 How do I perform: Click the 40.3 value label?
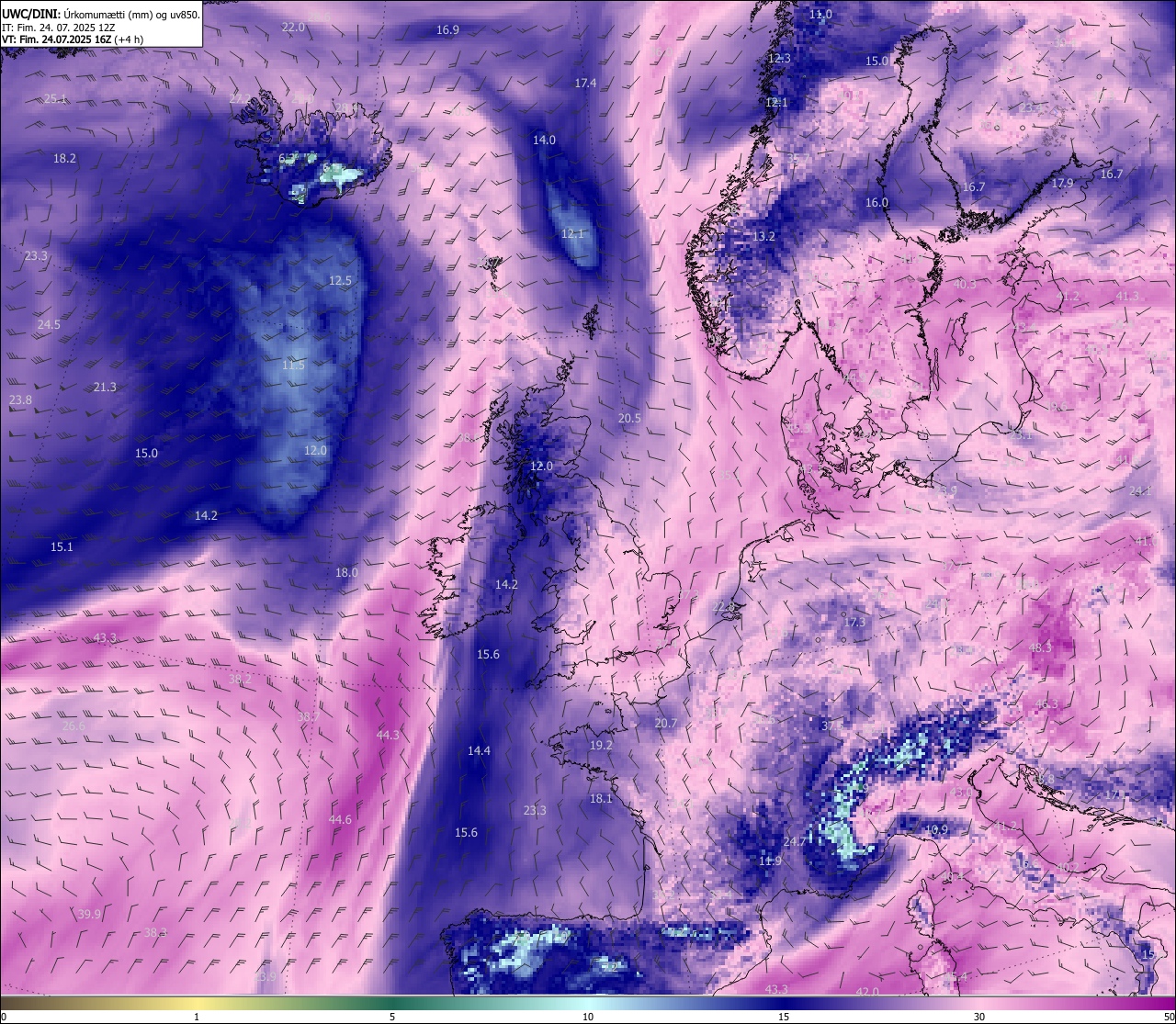pos(965,285)
